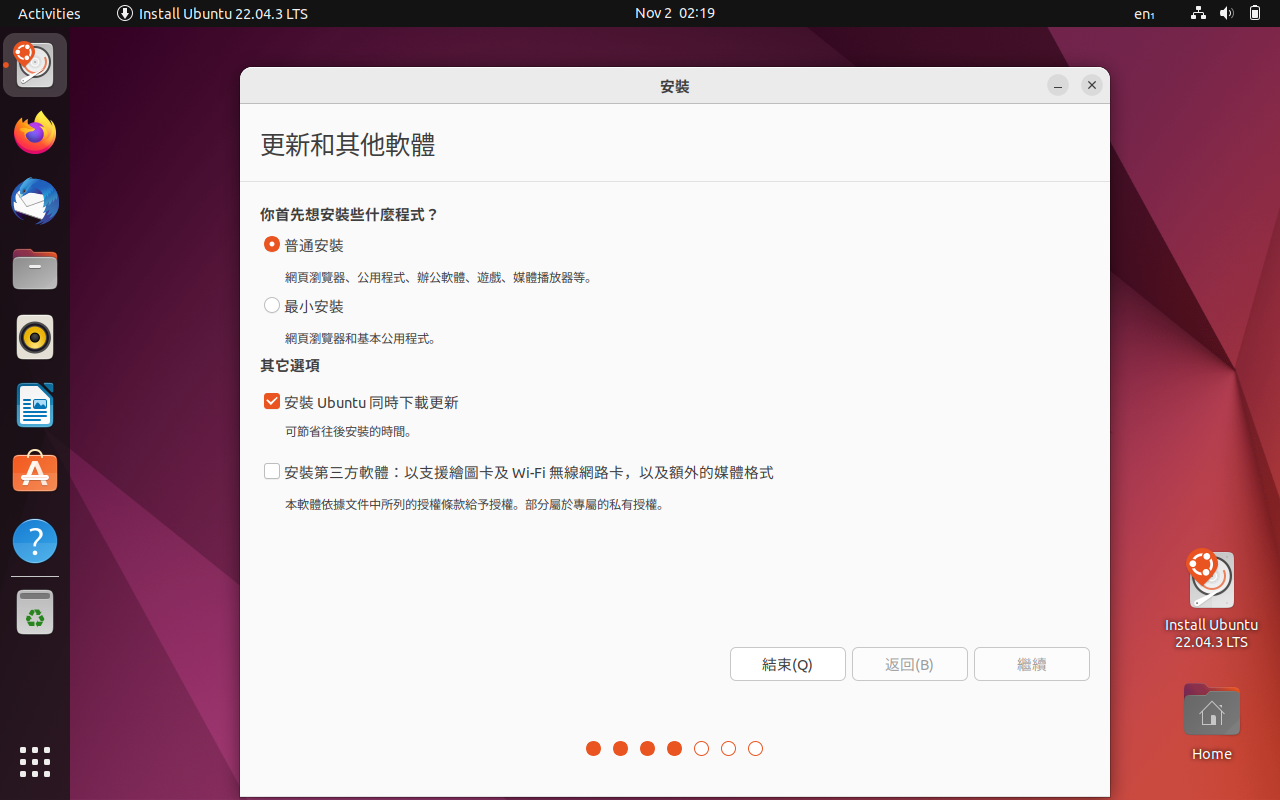Open Ubuntu Software from the dock
This screenshot has height=800, width=1280.
pyautogui.click(x=35, y=473)
